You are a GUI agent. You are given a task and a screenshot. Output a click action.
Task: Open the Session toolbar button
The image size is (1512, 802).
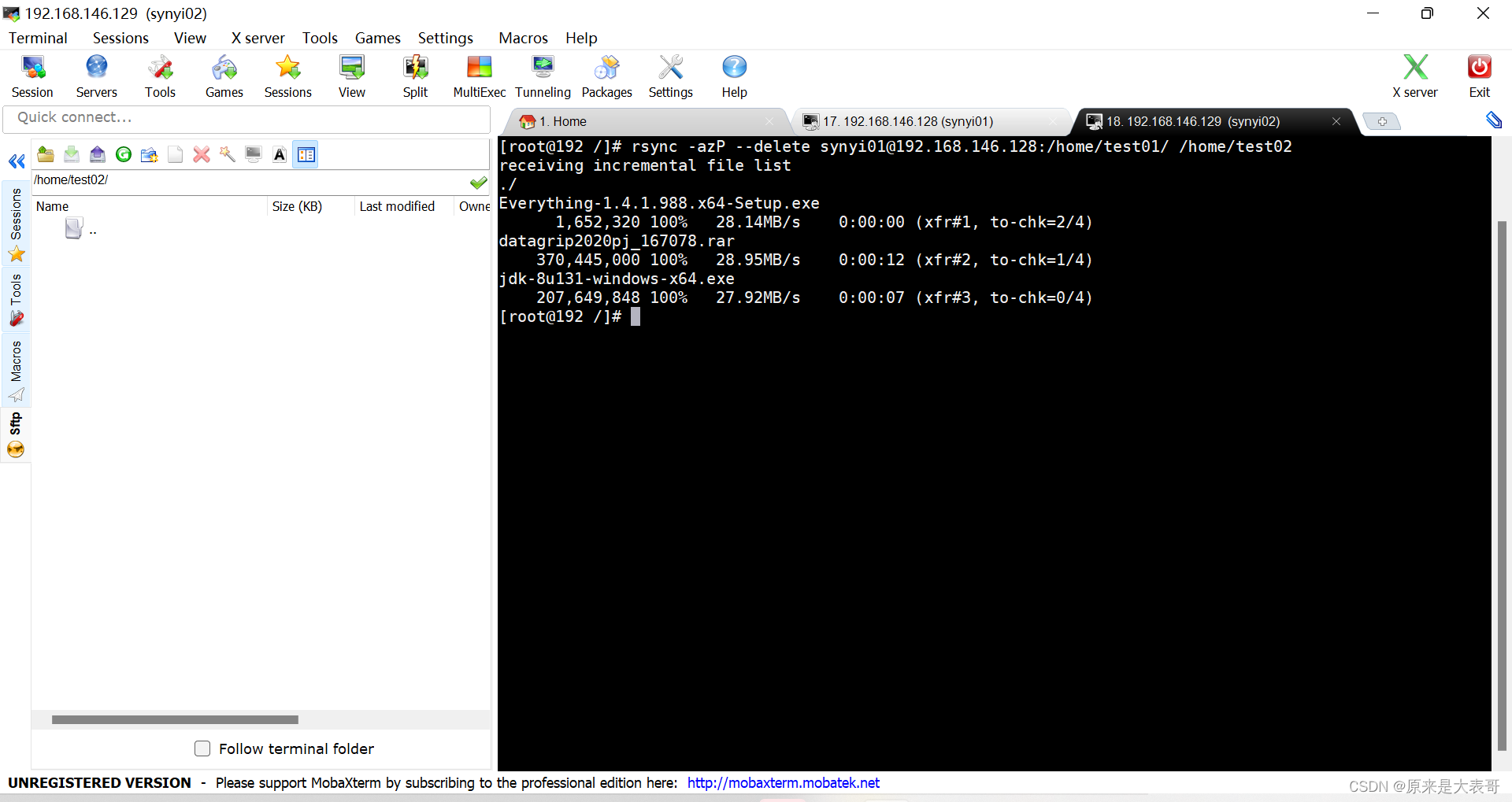[32, 76]
